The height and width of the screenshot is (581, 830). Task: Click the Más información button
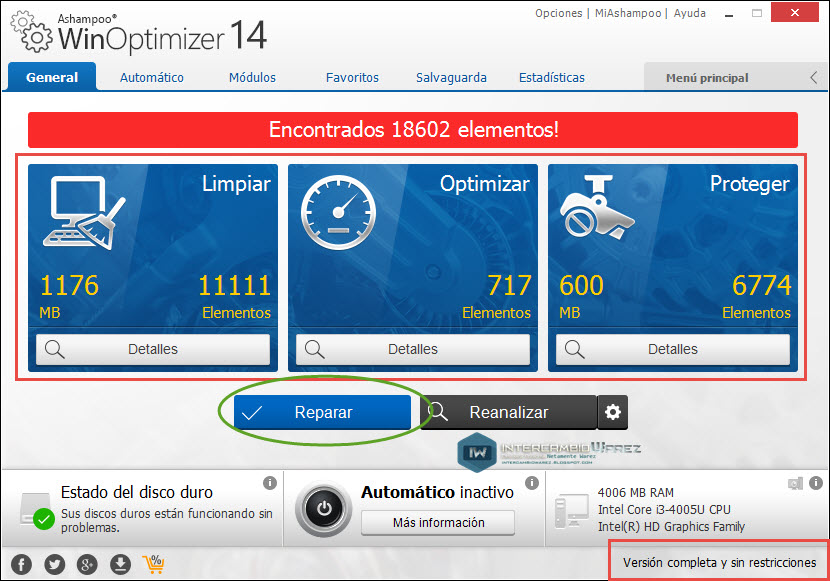click(438, 523)
